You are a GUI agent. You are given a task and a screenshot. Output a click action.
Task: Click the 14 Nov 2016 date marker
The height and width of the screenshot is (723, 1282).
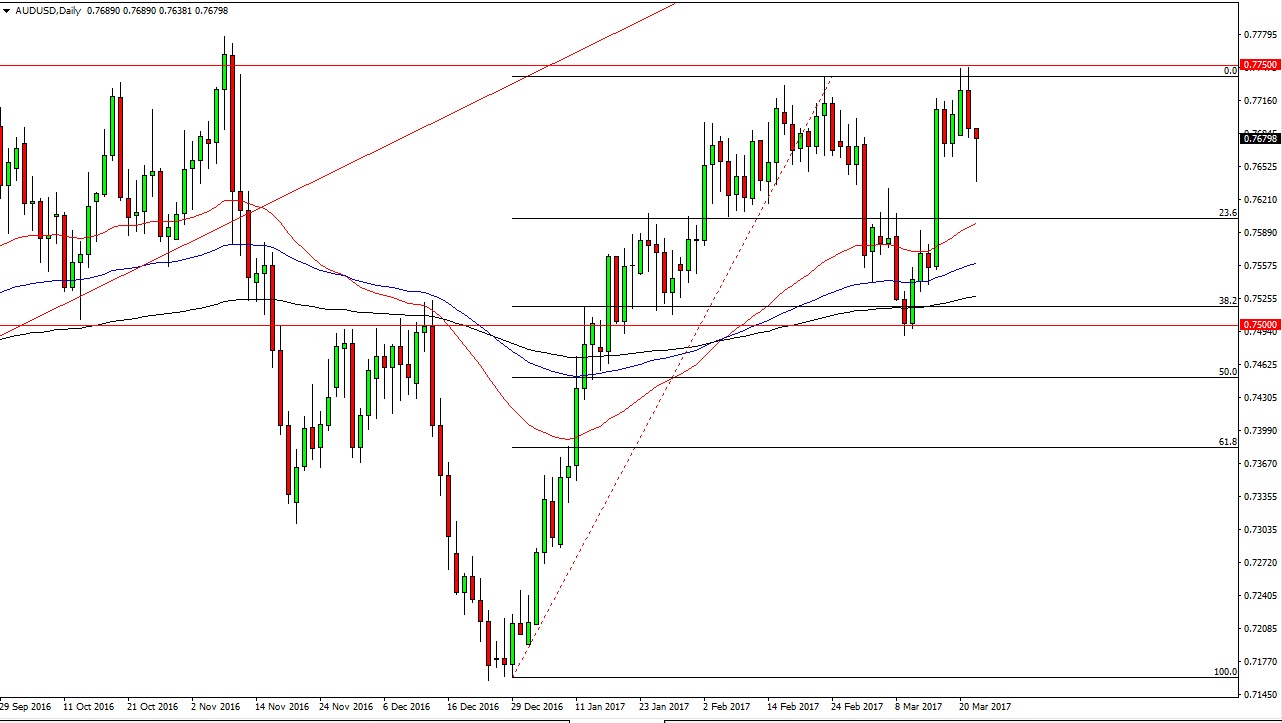pyautogui.click(x=281, y=706)
